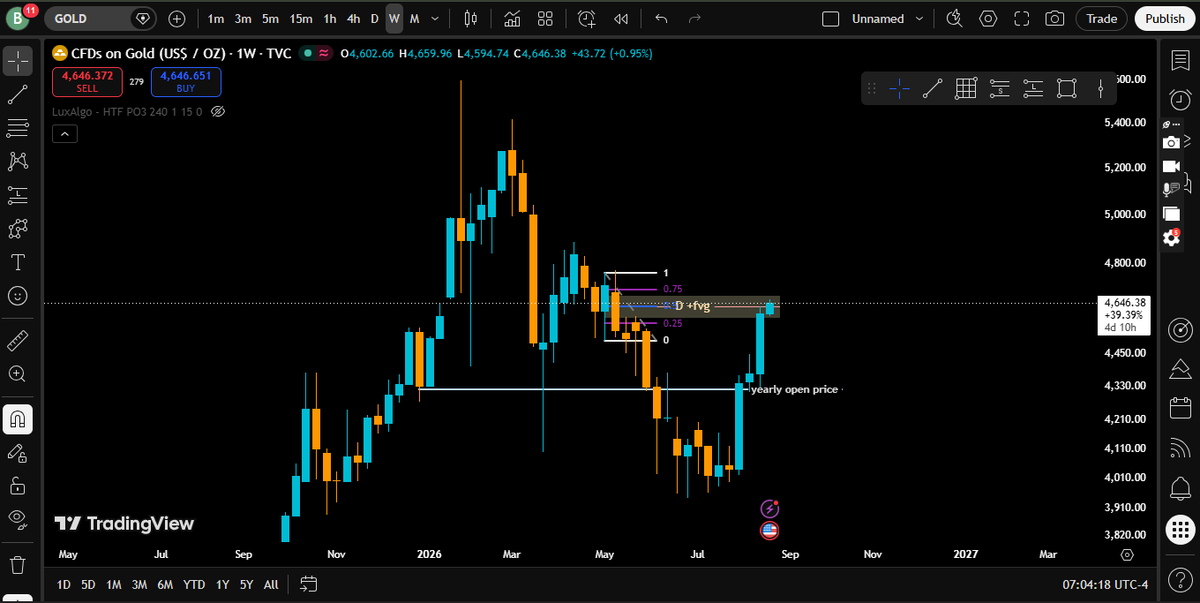Select the trend line tool in left sidebar

click(17, 95)
